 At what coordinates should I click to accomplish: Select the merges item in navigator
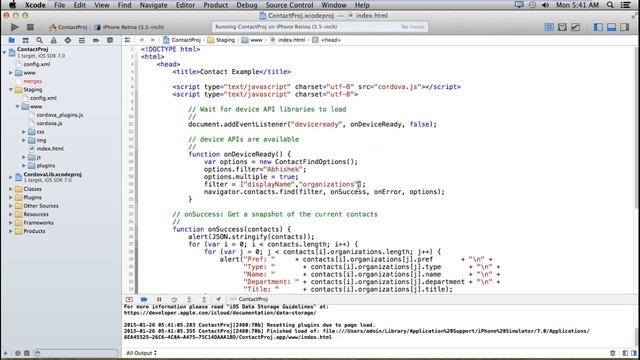pyautogui.click(x=32, y=81)
